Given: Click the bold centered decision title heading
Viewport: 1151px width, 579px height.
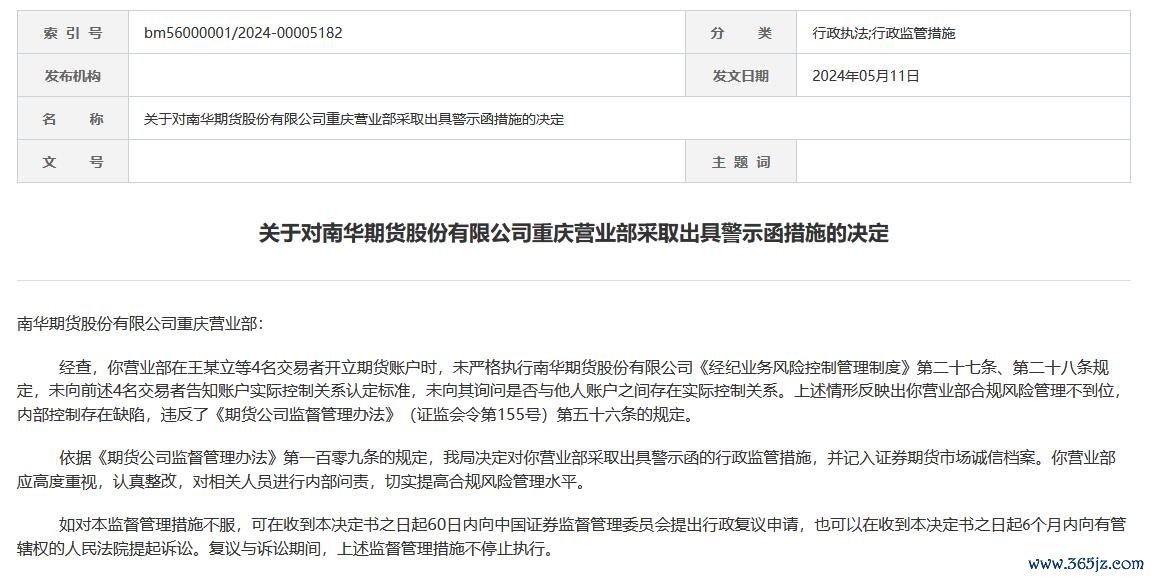Looking at the screenshot, I should 574,234.
